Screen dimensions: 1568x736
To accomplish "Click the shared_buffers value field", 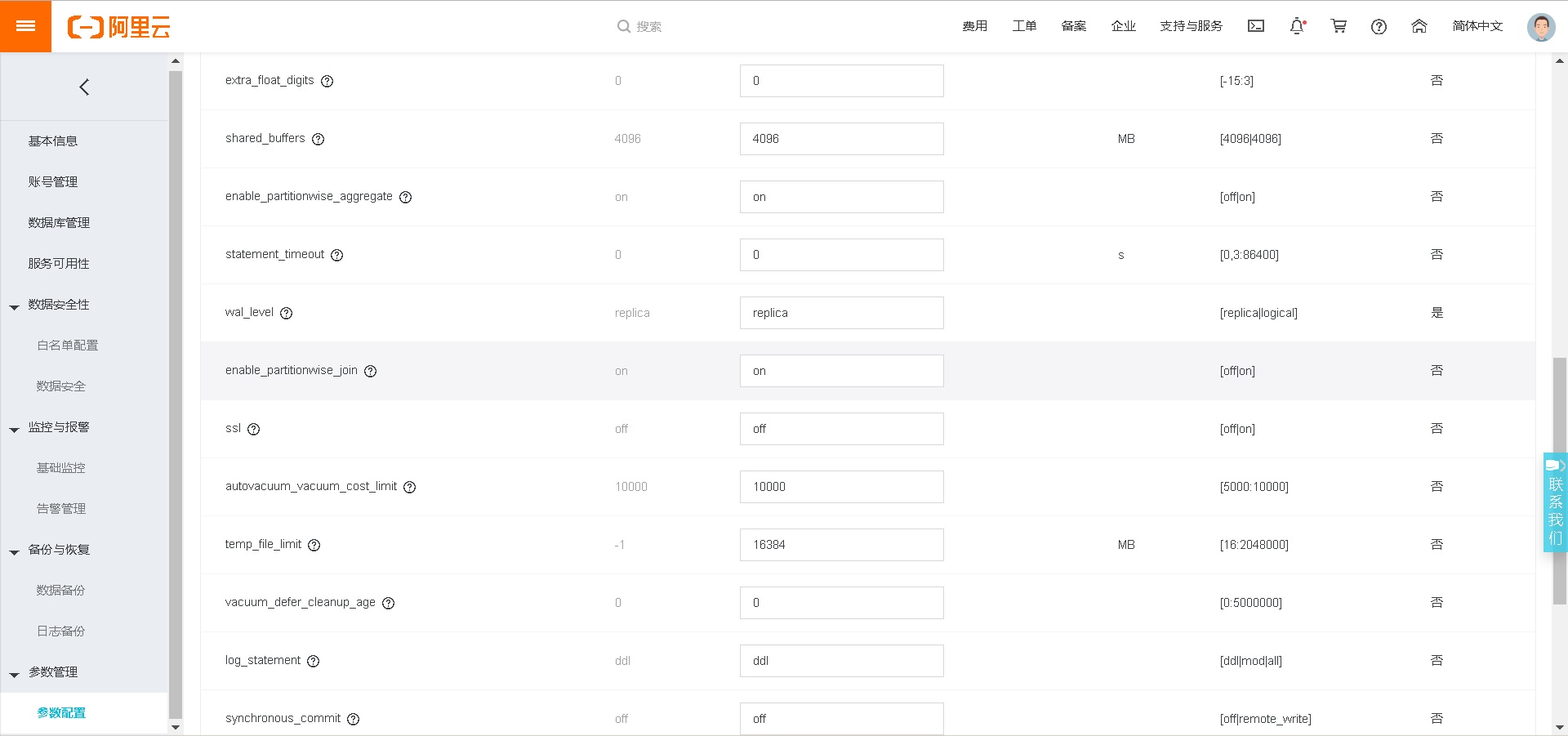I will (x=842, y=139).
